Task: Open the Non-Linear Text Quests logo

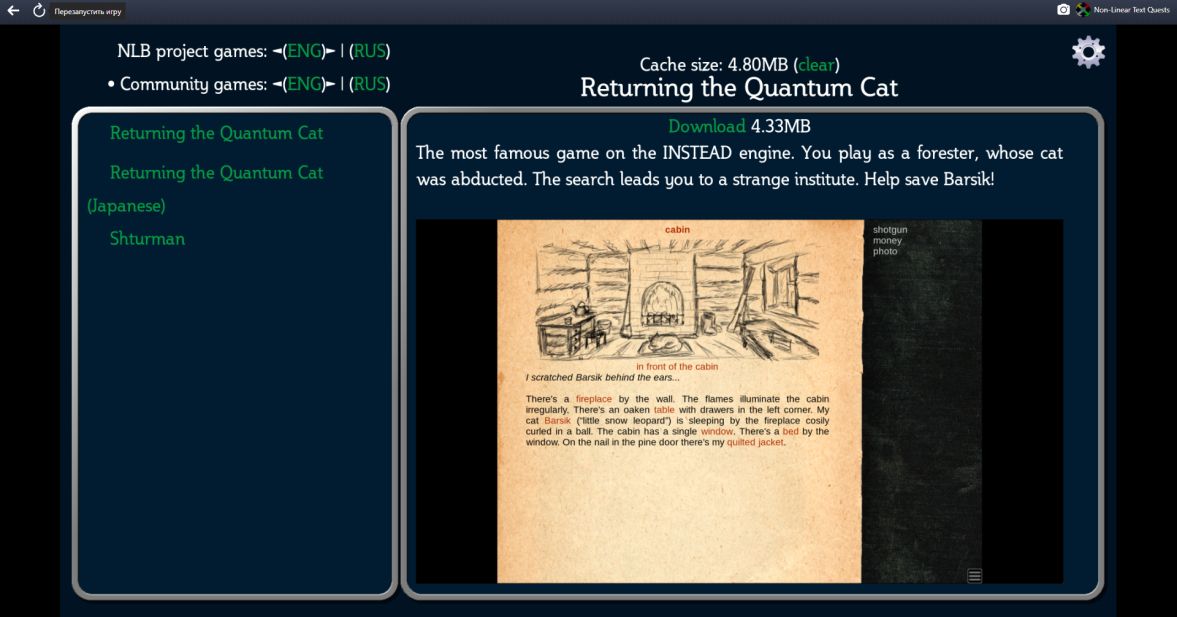Action: [1083, 10]
